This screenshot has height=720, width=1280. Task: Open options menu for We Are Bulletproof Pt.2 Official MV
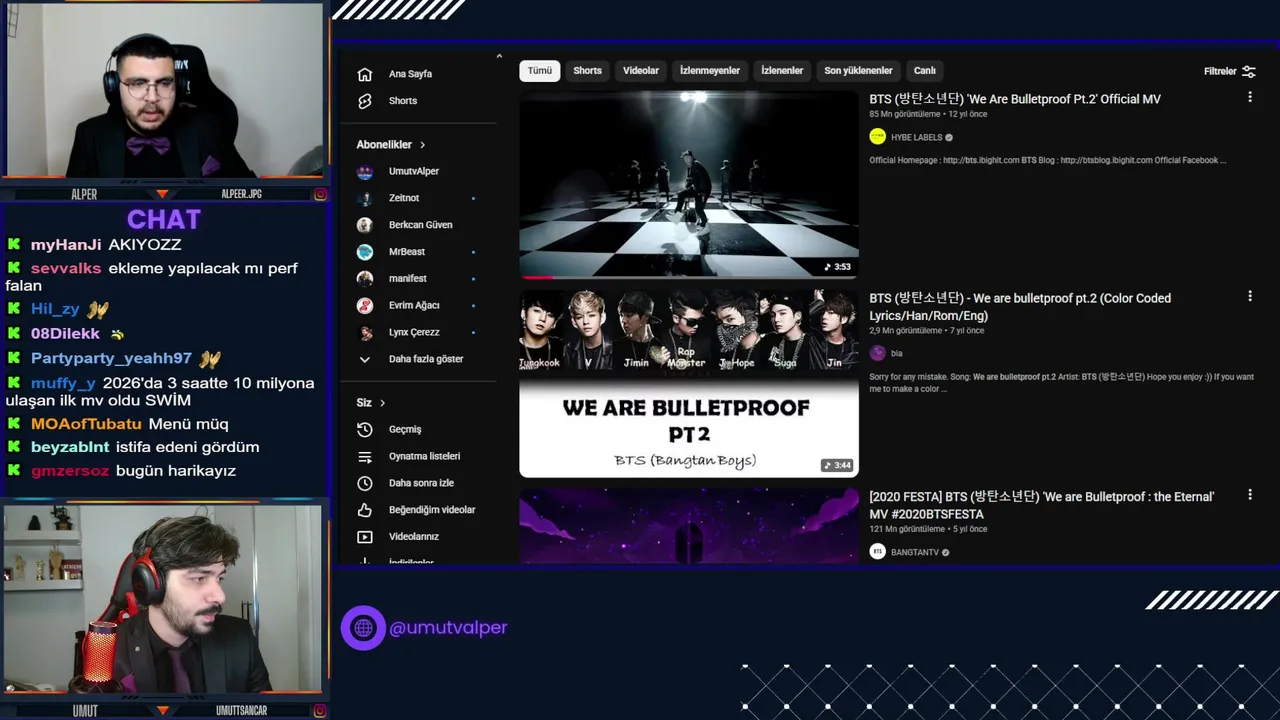click(x=1250, y=97)
